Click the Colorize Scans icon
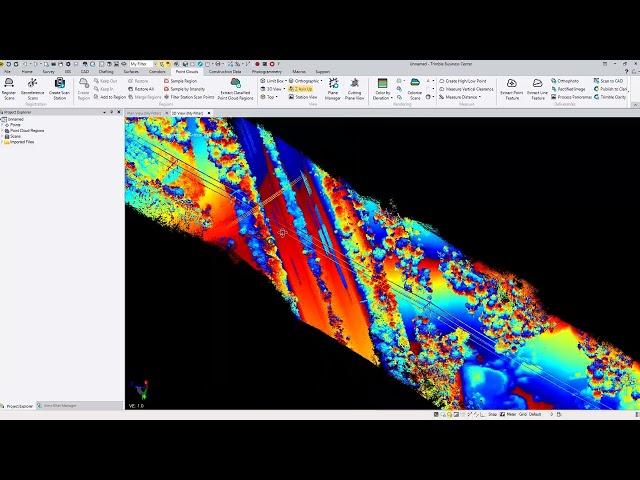Image resolution: width=640 pixels, height=480 pixels. tap(414, 88)
